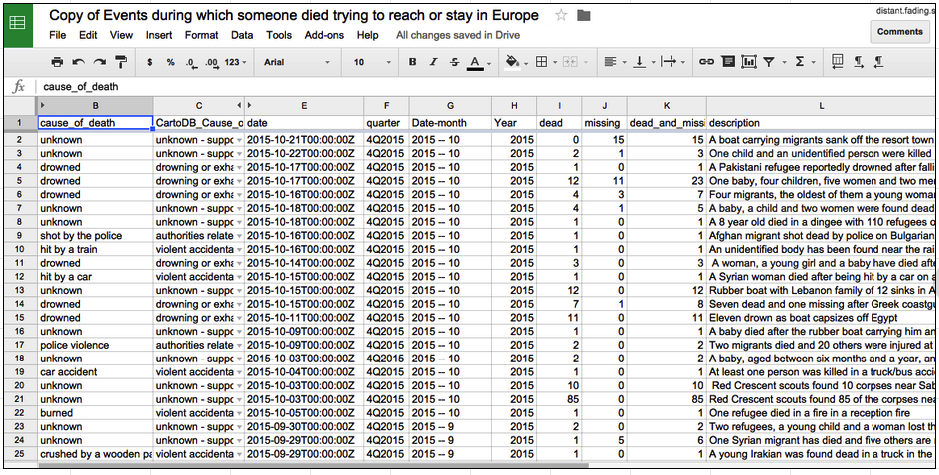
Task: Open the View menu
Action: point(122,35)
